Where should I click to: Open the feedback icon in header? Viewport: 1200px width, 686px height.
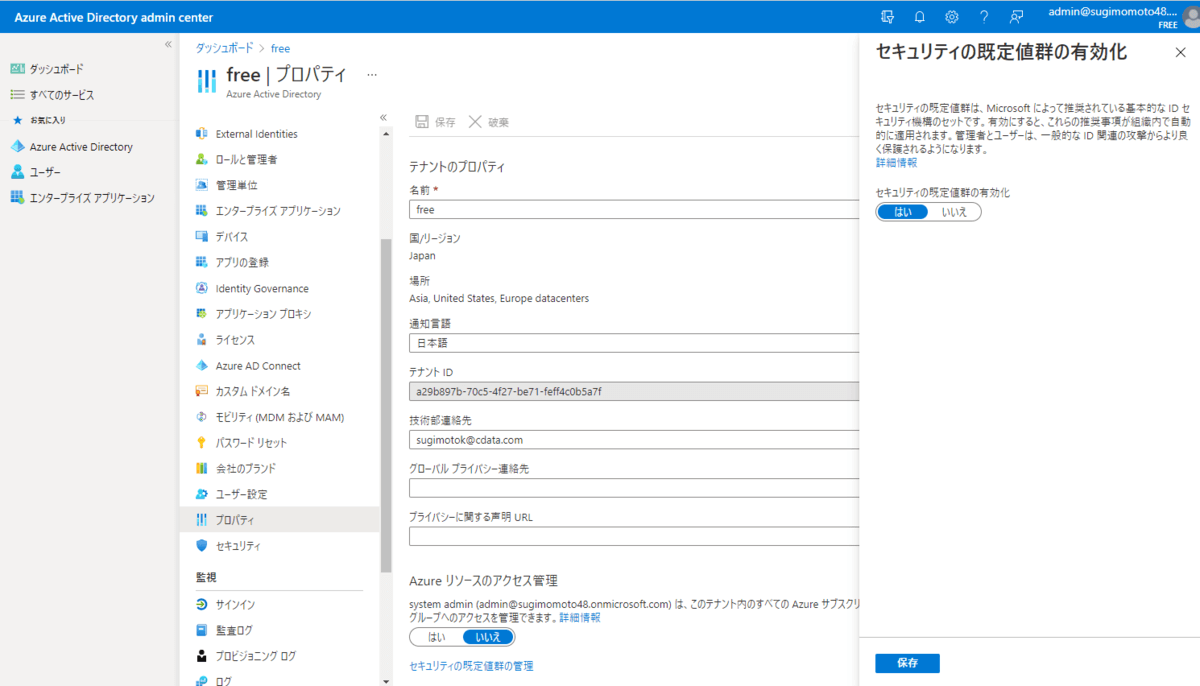[x=1017, y=17]
